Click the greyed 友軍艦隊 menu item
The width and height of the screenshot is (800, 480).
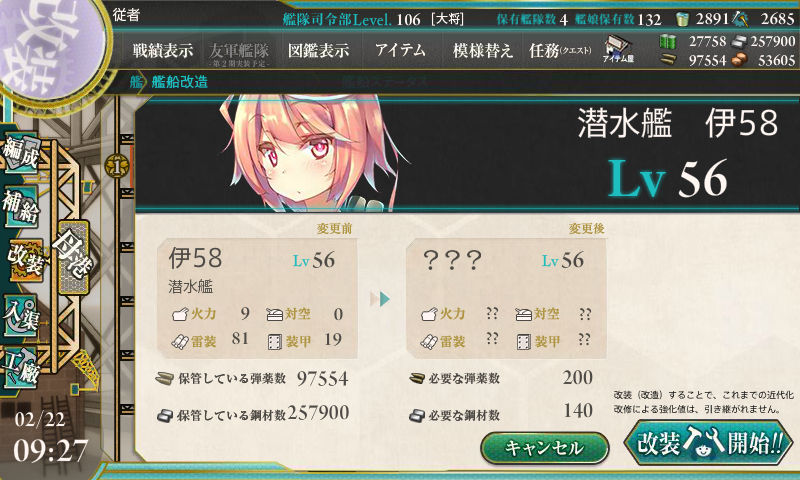(239, 53)
